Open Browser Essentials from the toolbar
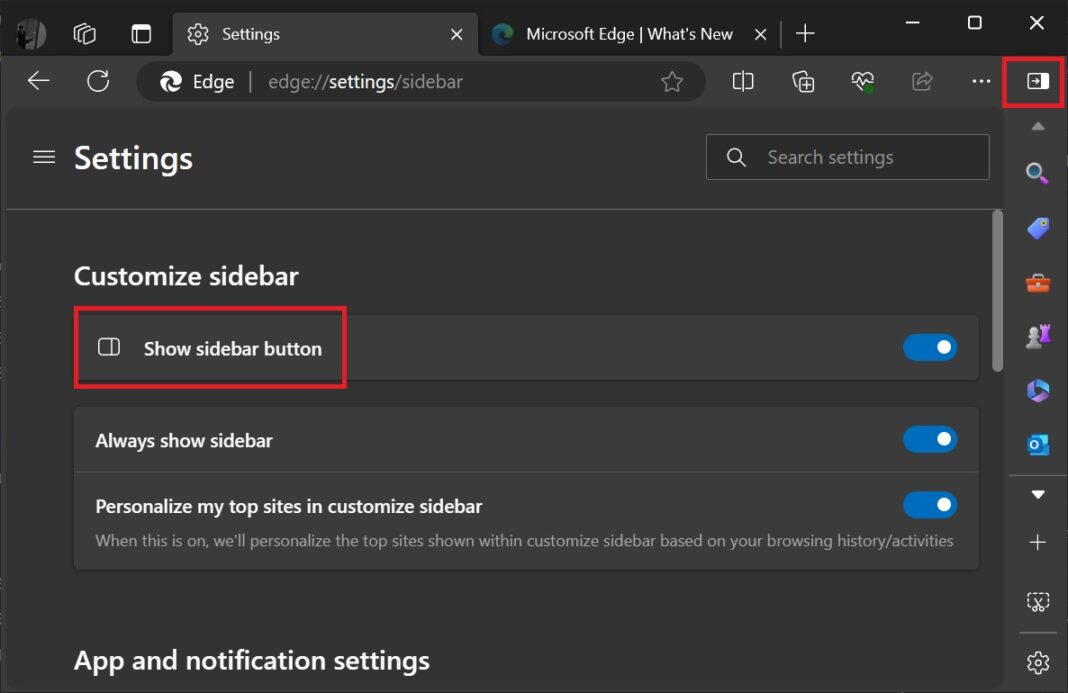The image size is (1068, 693). click(862, 81)
